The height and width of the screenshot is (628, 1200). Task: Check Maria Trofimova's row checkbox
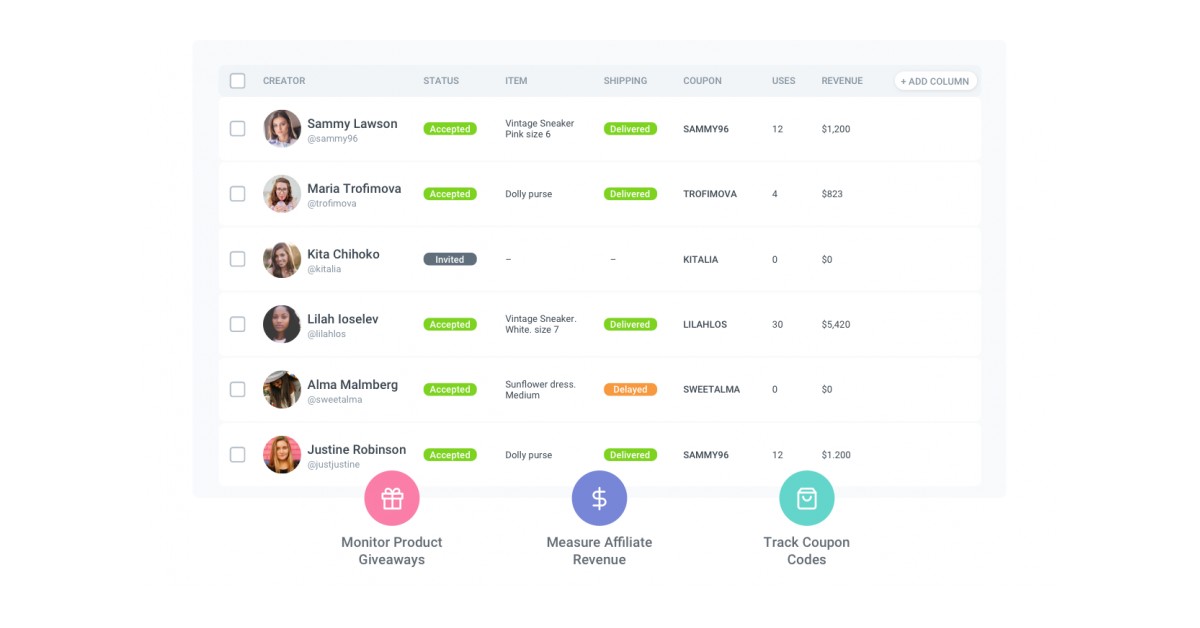tap(237, 193)
